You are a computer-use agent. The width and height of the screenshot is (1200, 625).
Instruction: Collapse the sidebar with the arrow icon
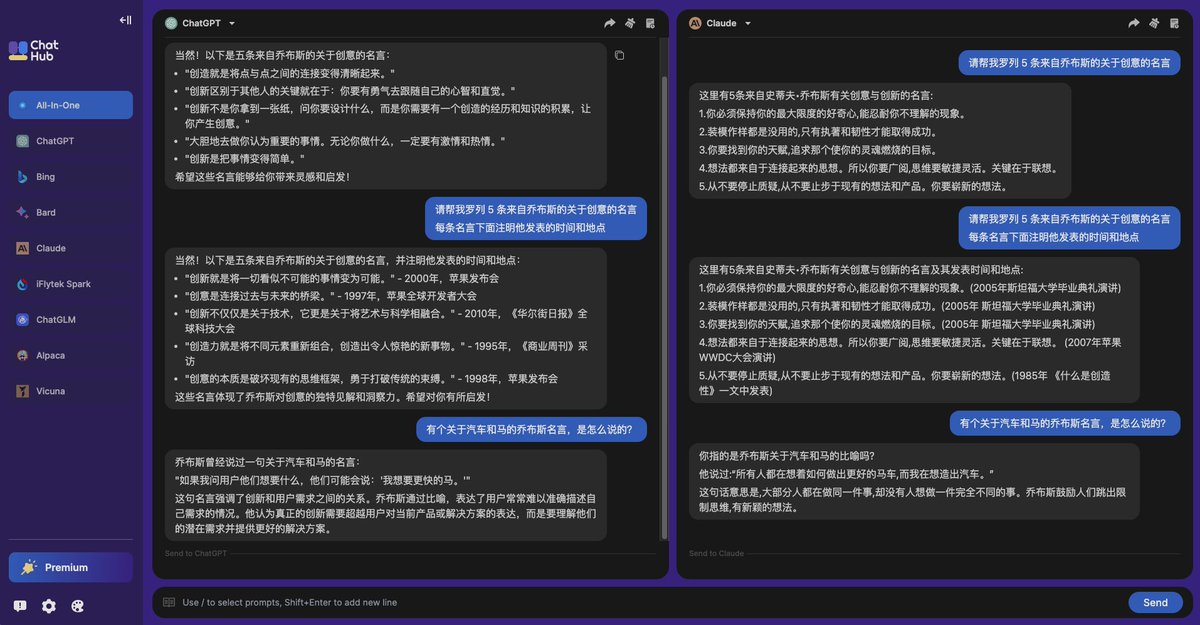pos(125,20)
